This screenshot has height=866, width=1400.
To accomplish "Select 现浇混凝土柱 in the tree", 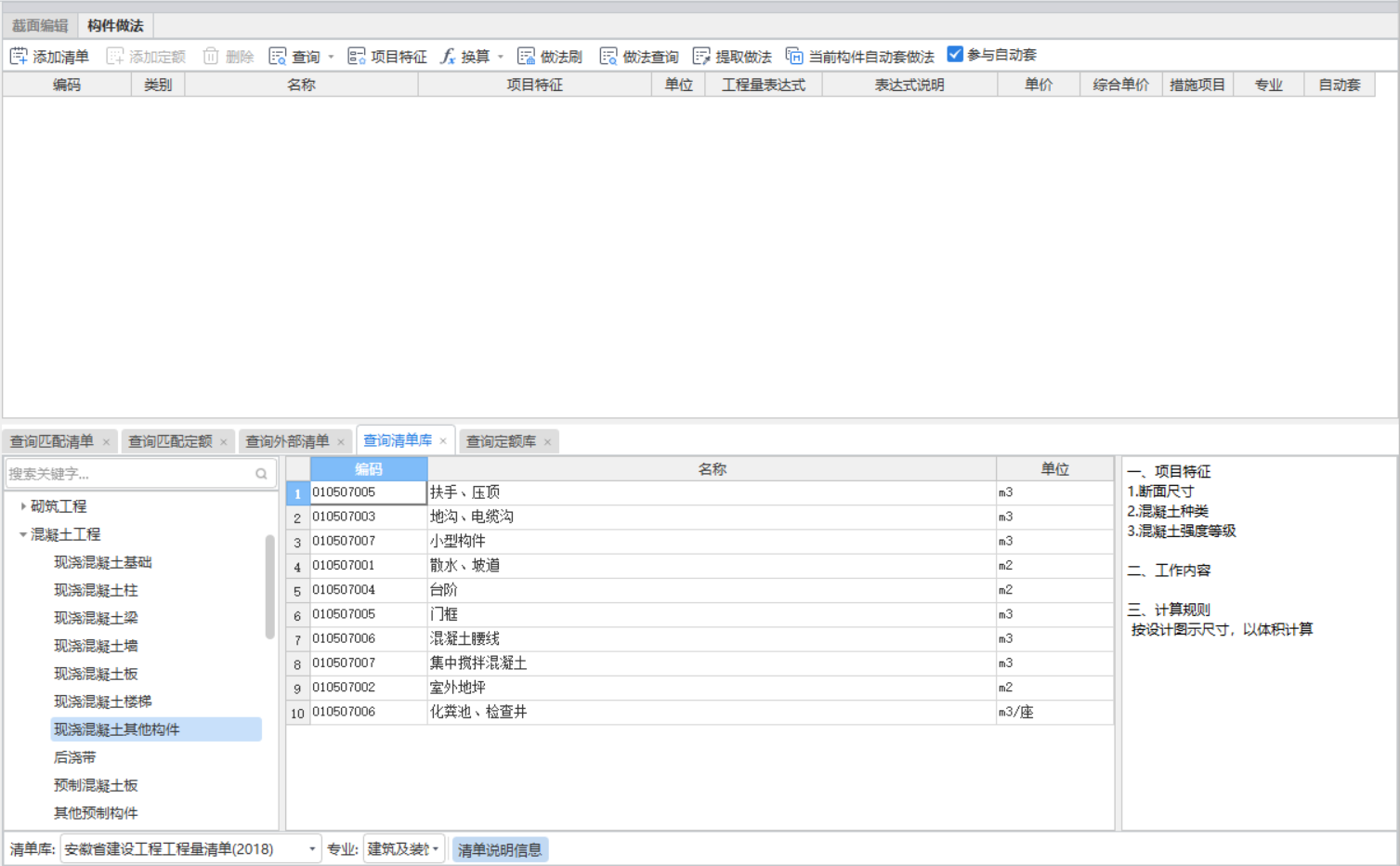I will 96,590.
